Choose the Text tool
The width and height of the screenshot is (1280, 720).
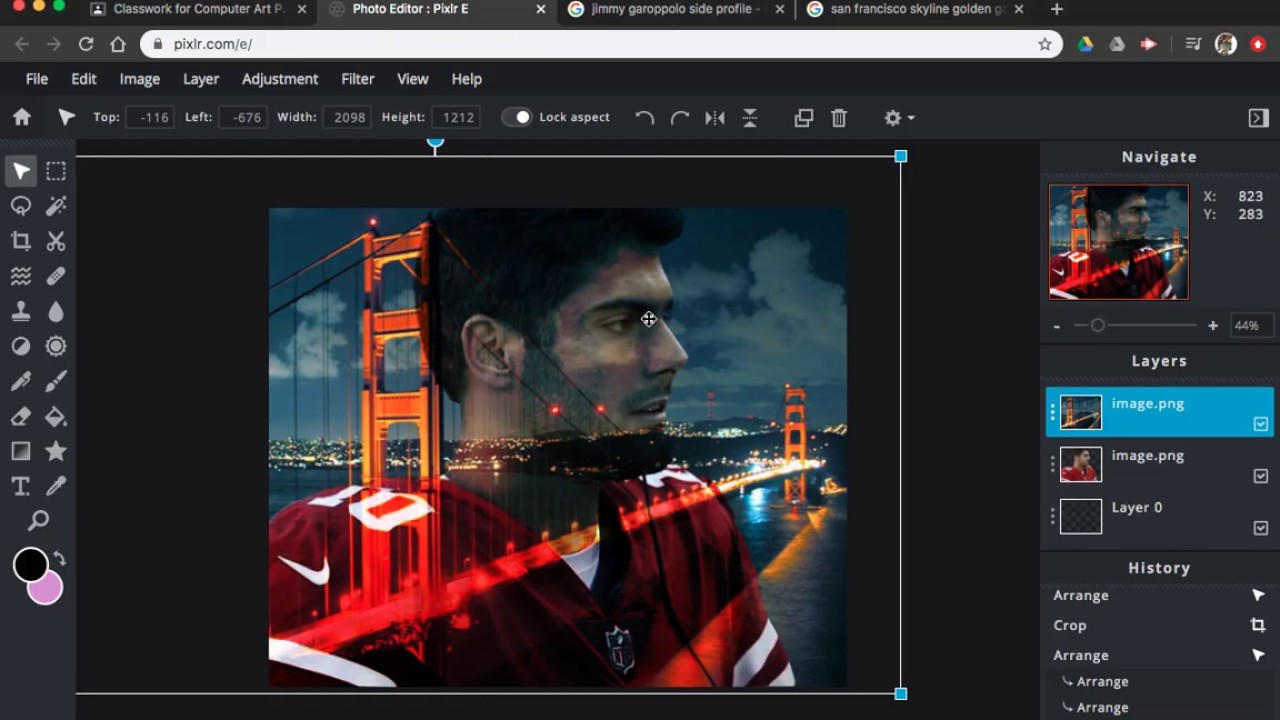point(21,486)
